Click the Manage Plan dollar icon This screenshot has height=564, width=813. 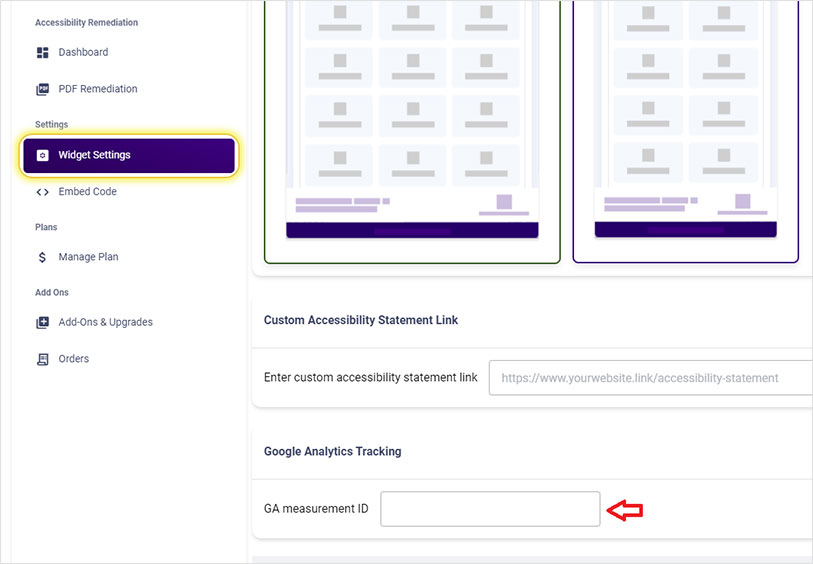click(x=43, y=257)
